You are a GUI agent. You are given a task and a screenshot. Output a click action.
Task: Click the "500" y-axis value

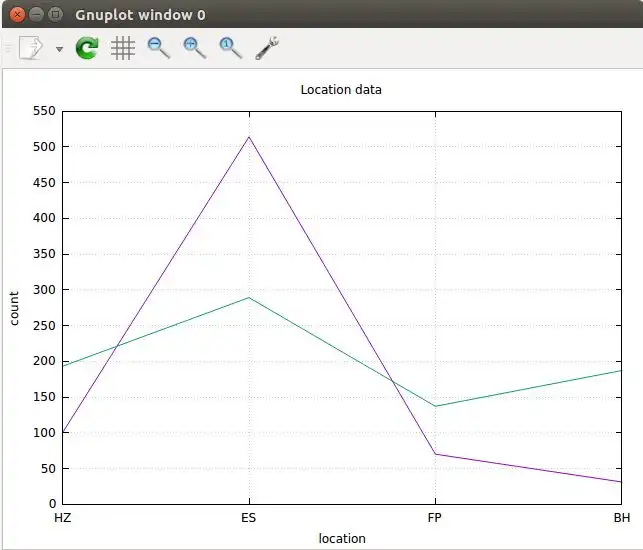pyautogui.click(x=44, y=146)
